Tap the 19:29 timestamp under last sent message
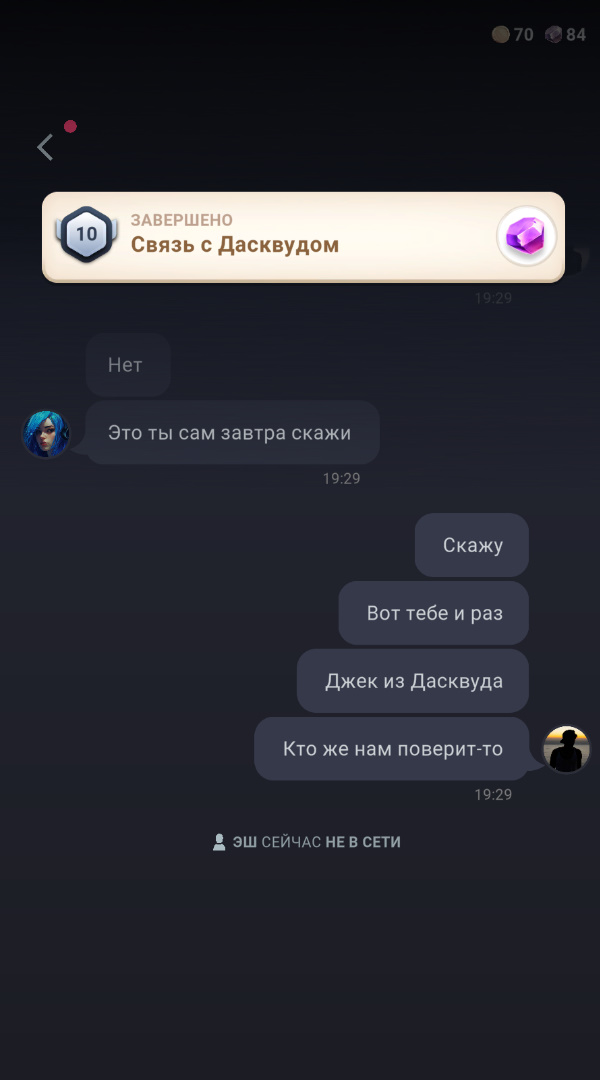The width and height of the screenshot is (600, 1080). (493, 794)
